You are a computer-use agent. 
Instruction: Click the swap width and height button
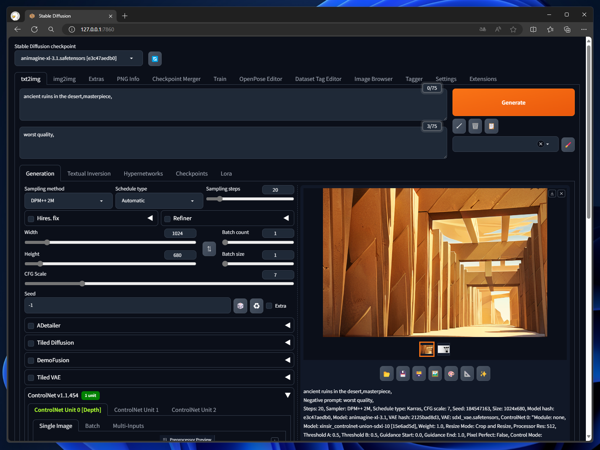(x=209, y=248)
